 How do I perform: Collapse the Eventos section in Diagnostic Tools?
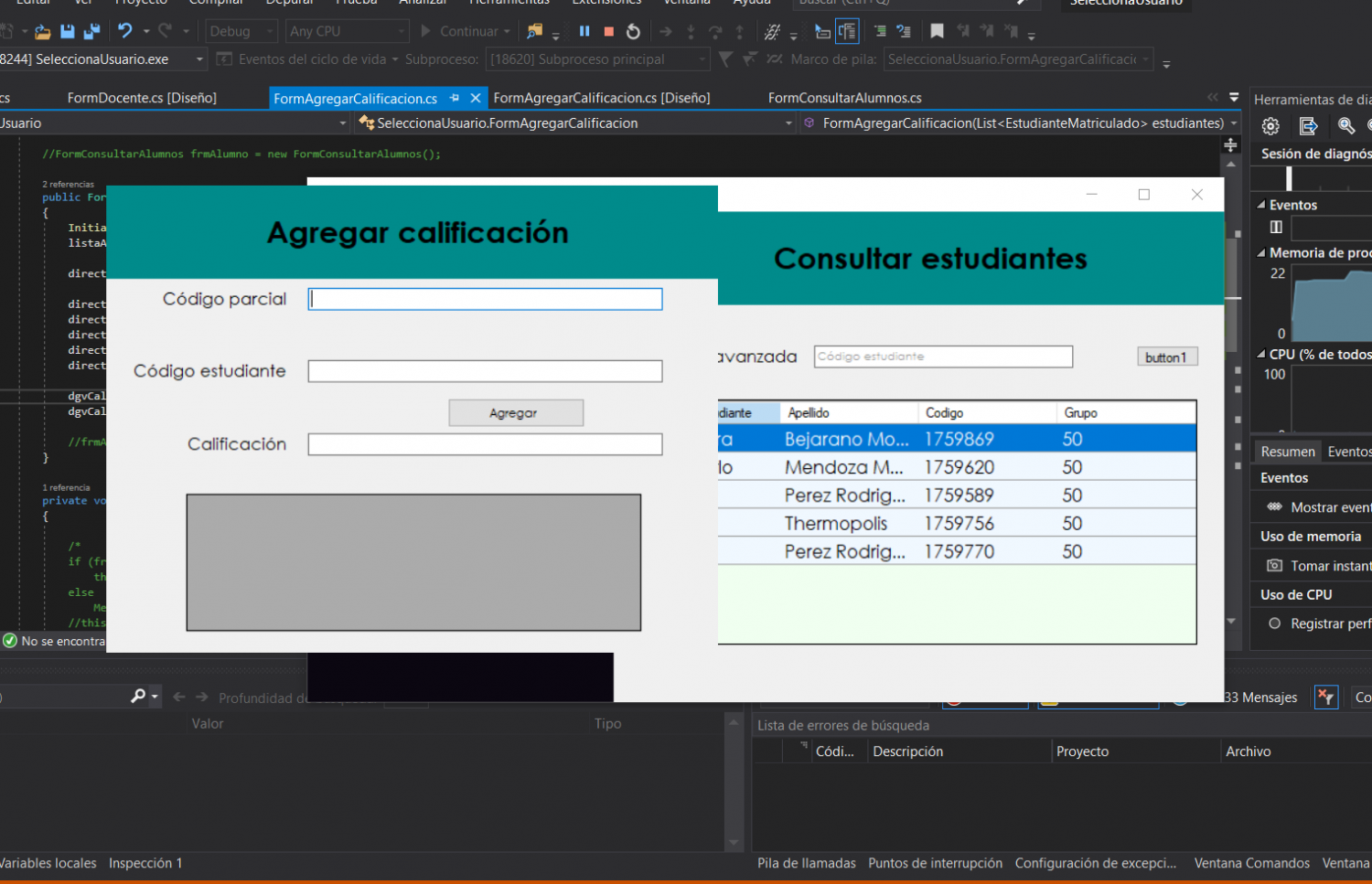[x=1261, y=205]
